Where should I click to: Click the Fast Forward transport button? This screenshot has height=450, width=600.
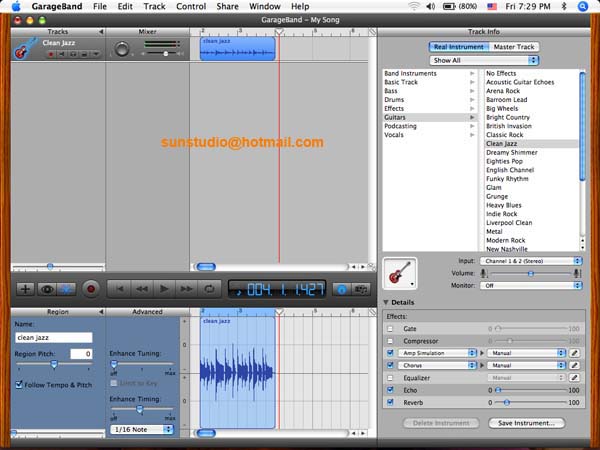[186, 289]
